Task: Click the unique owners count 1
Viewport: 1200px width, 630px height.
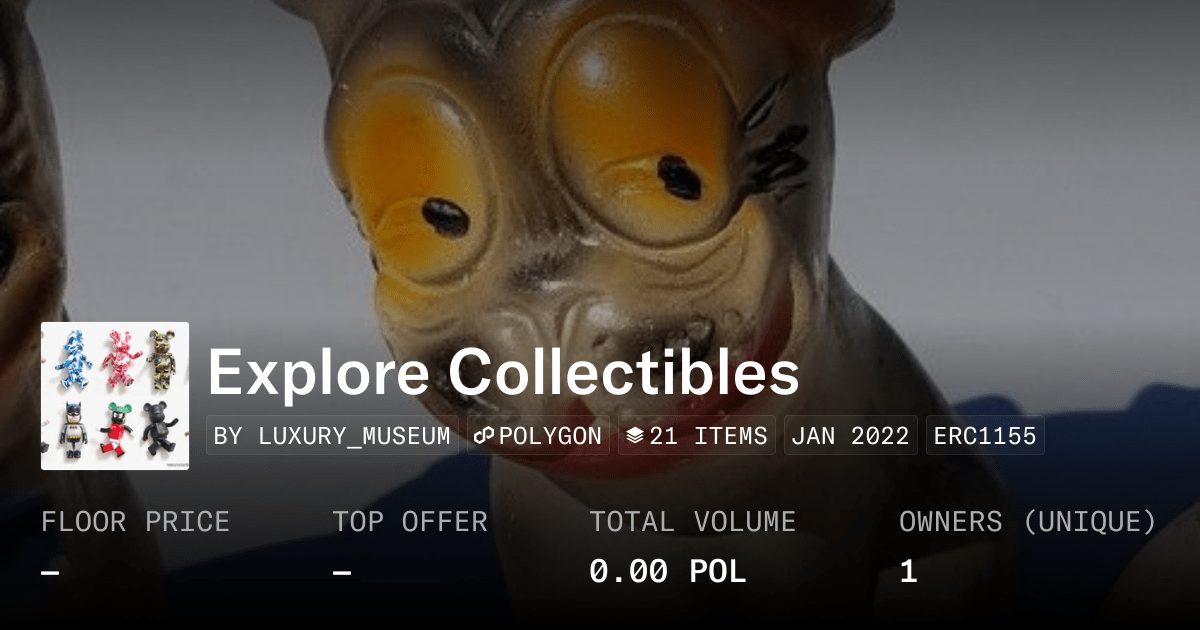Action: [x=908, y=572]
